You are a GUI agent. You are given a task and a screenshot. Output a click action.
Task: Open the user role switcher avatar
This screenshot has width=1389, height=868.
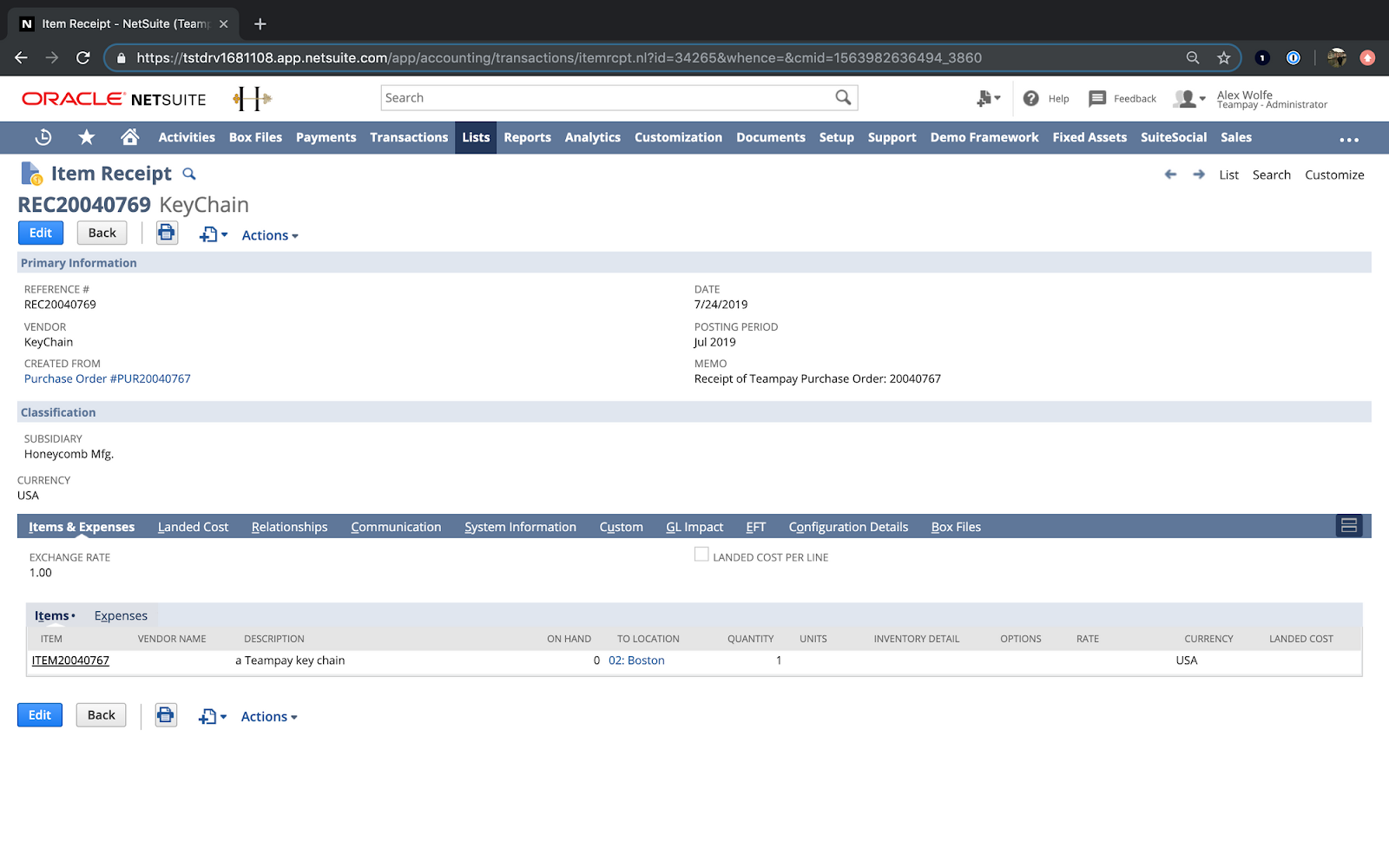click(1188, 99)
